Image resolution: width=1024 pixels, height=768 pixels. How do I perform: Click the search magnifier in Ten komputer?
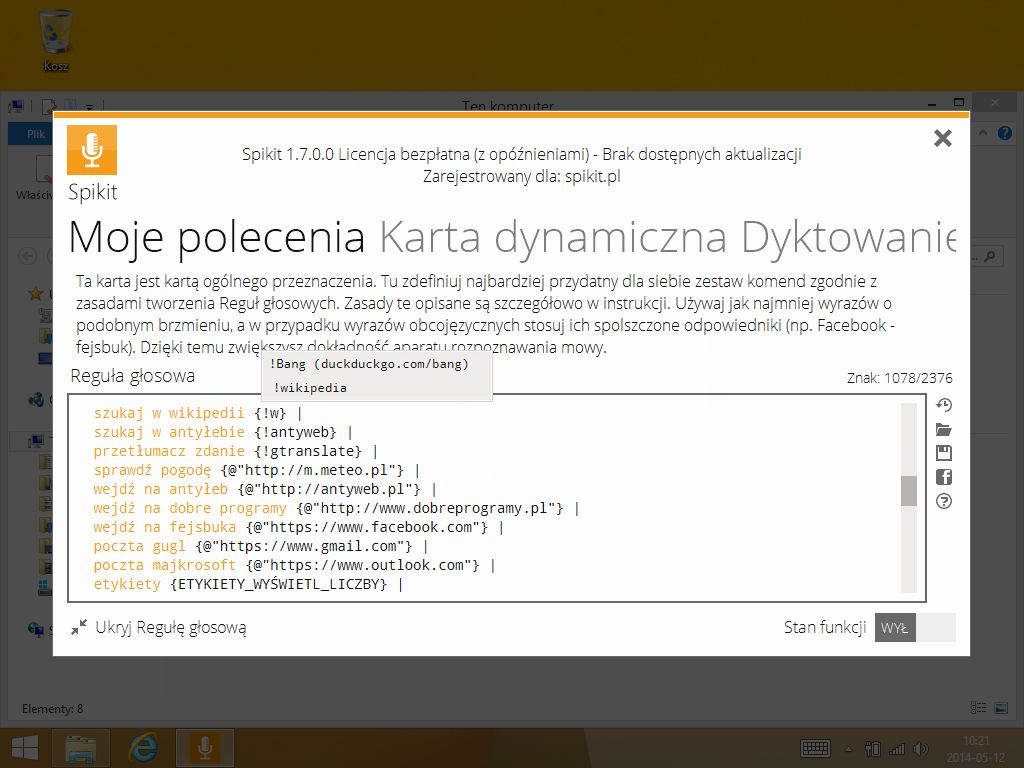pyautogui.click(x=989, y=257)
